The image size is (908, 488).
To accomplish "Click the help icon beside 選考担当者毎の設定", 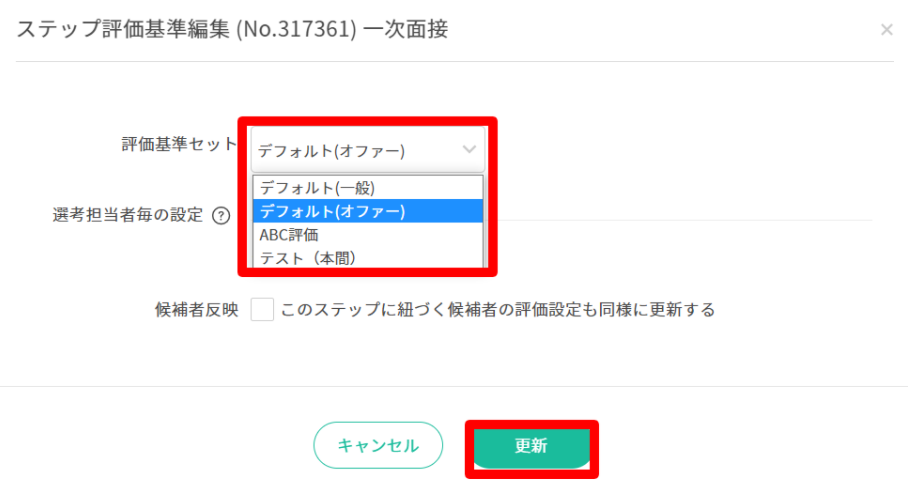I will click(221, 215).
